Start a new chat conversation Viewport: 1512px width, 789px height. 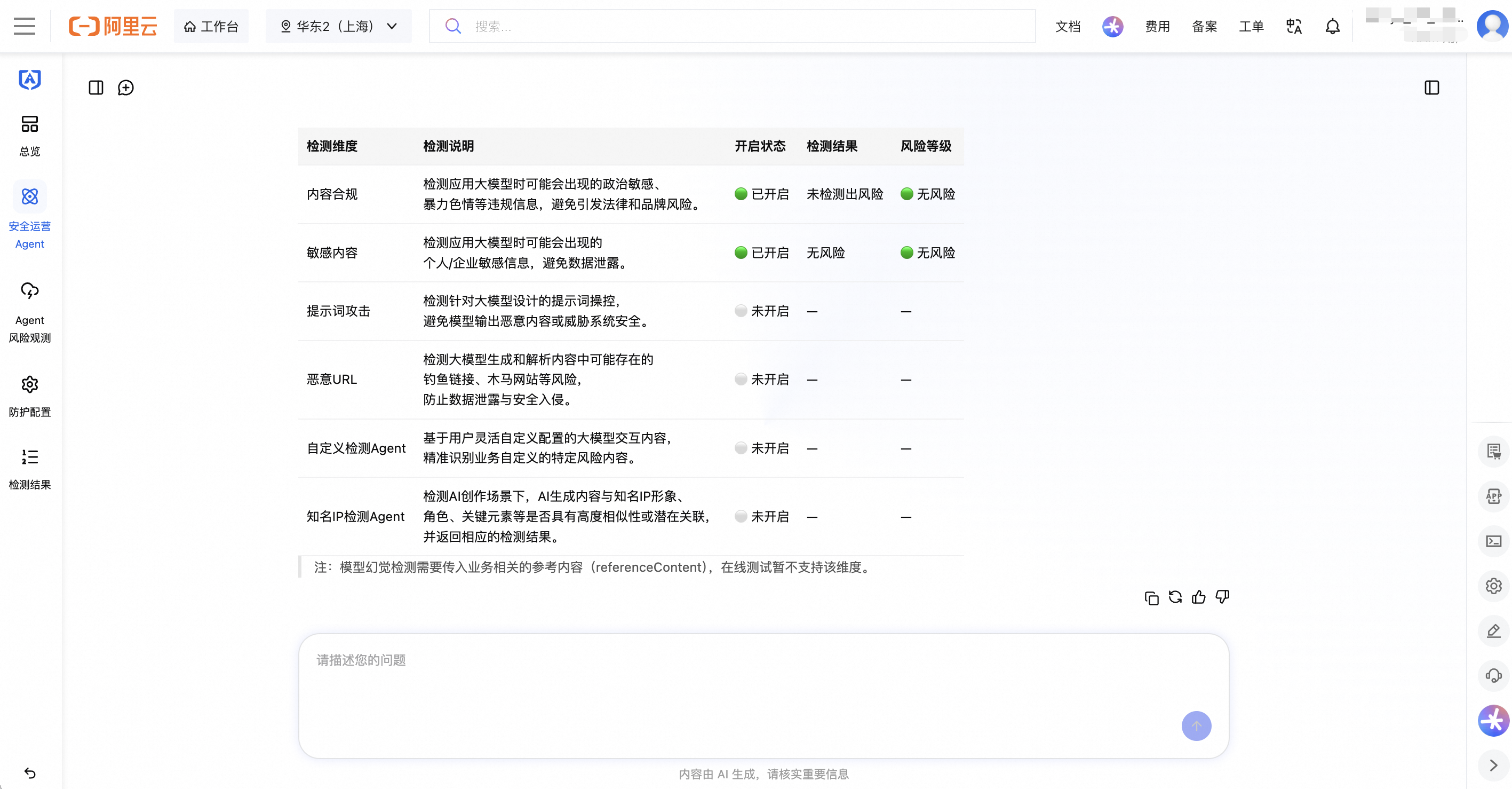coord(125,88)
